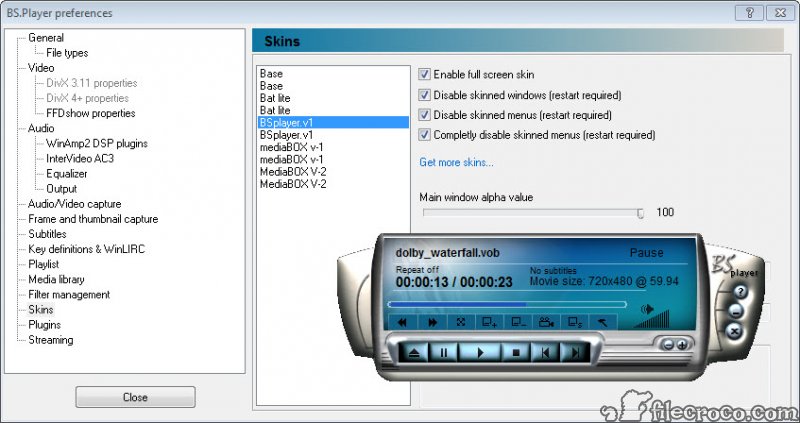Image resolution: width=800 pixels, height=423 pixels.
Task: Select Audio in the preferences tree
Action: (41, 128)
